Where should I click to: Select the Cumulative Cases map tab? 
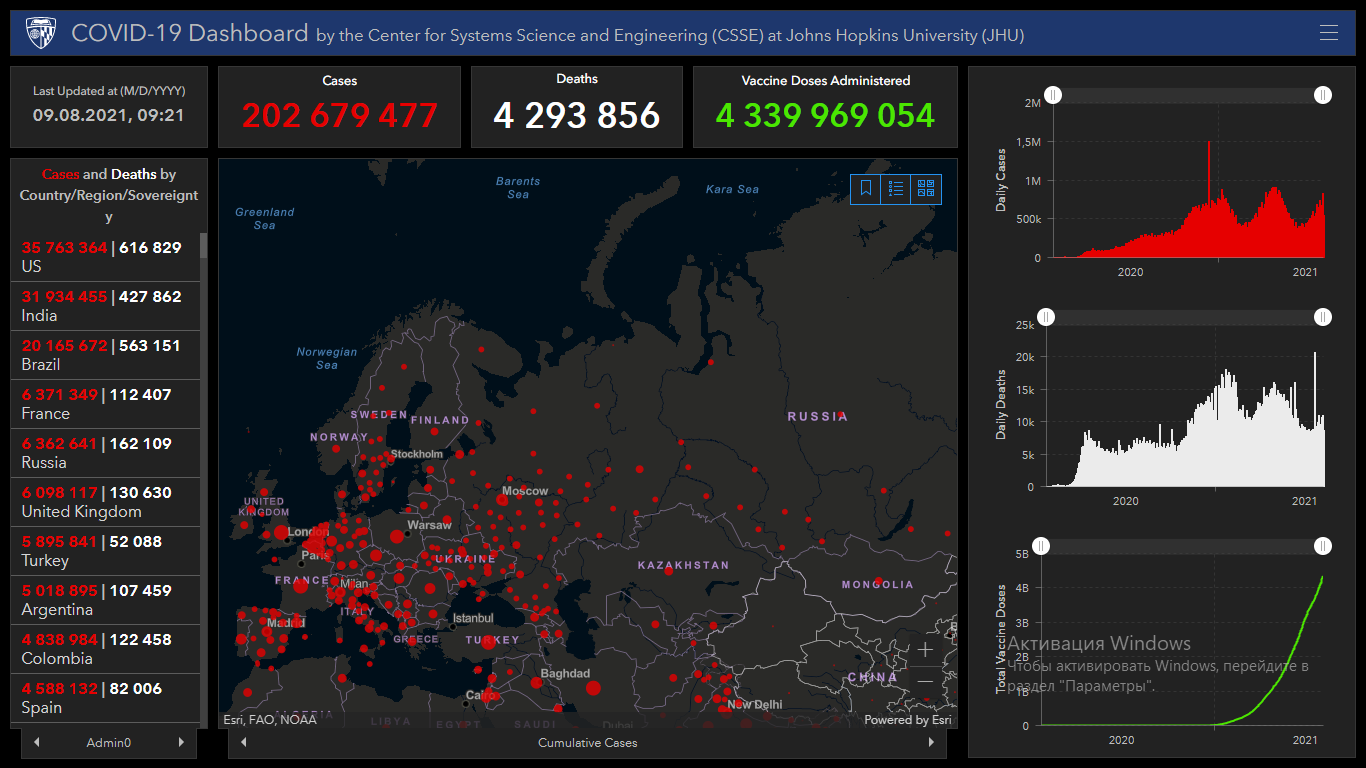[587, 743]
